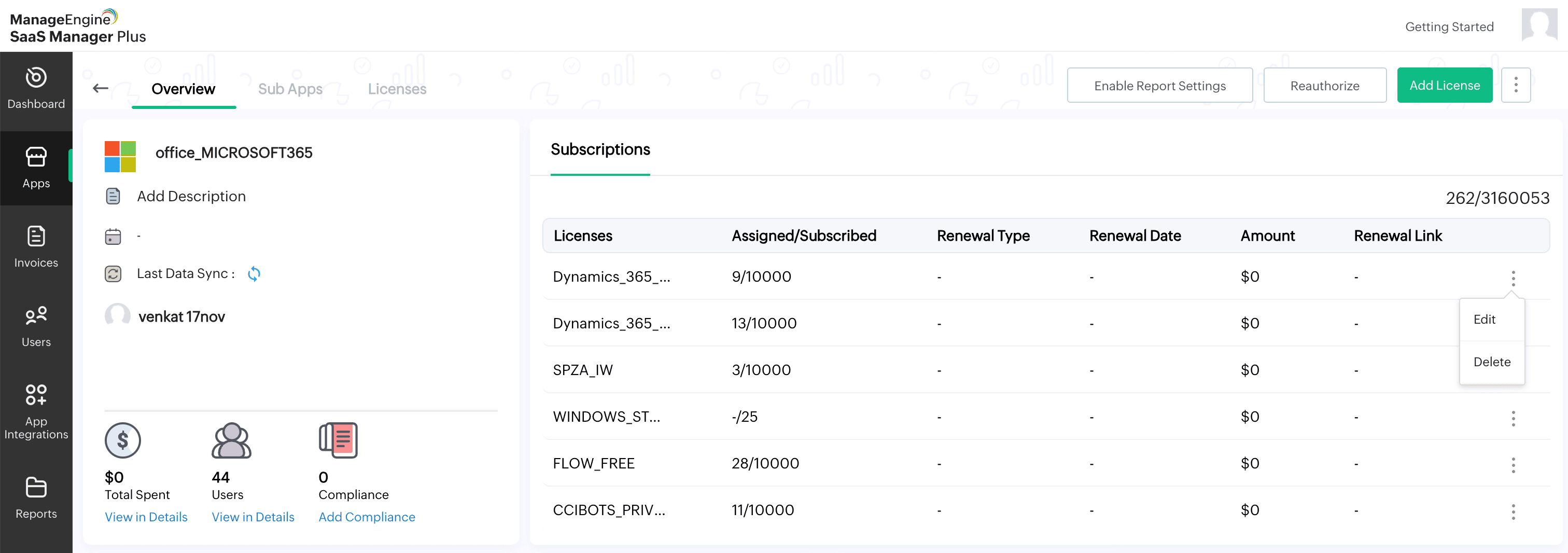Click the 11/10000 assigned value
Viewport: 1568px width, 553px height.
pos(763,510)
